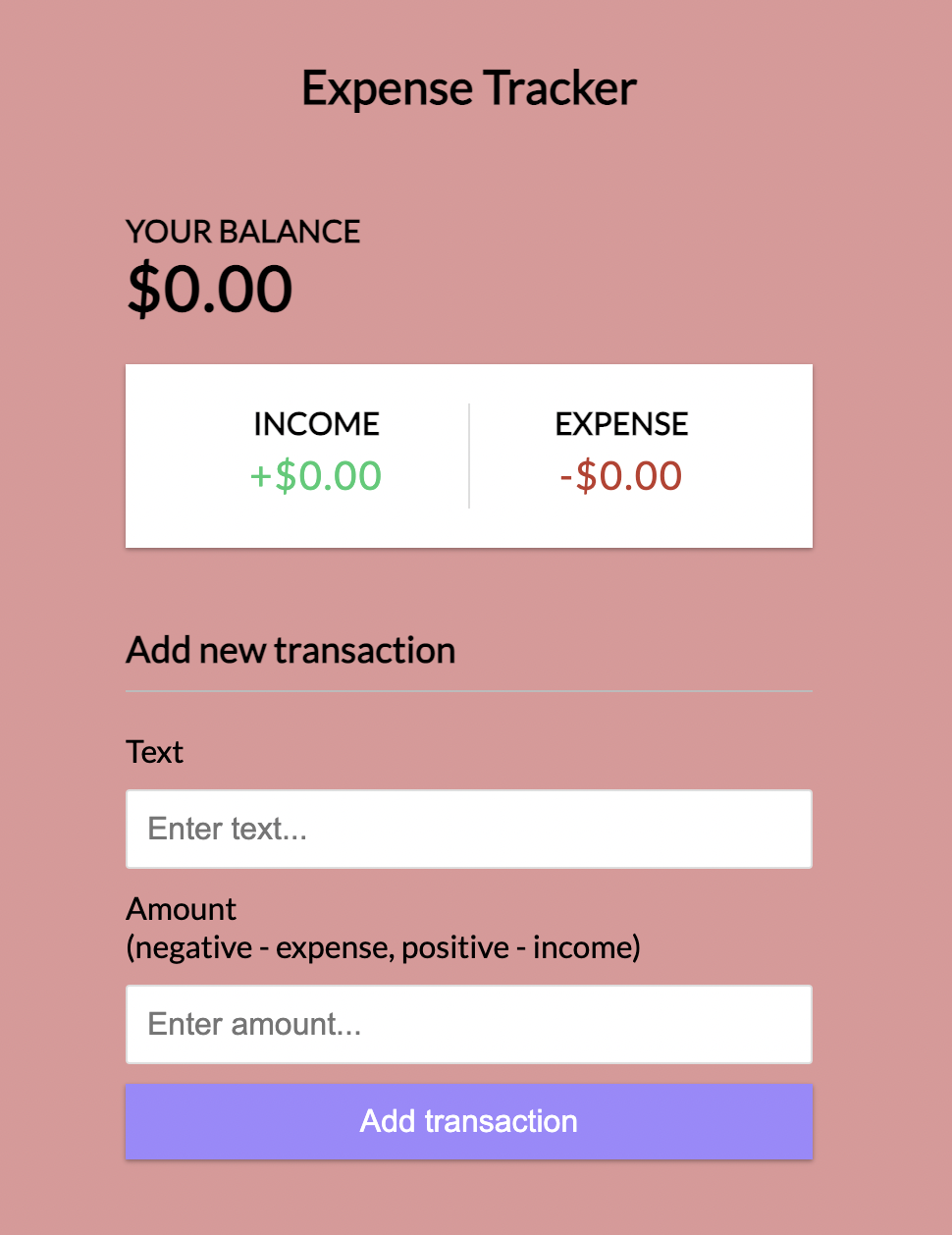This screenshot has height=1235, width=952.
Task: Click the horizontal line under Add new transaction
Action: (x=469, y=691)
